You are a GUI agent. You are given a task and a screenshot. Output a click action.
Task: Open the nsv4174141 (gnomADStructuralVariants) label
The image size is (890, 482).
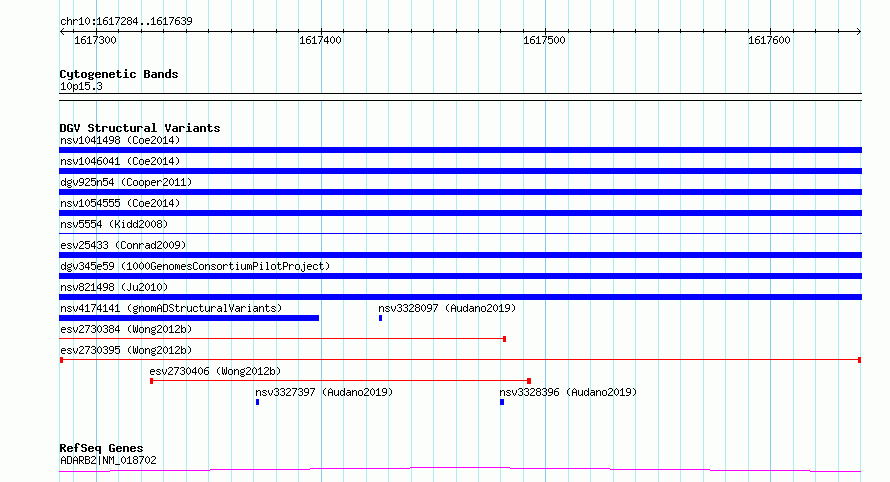[171, 308]
